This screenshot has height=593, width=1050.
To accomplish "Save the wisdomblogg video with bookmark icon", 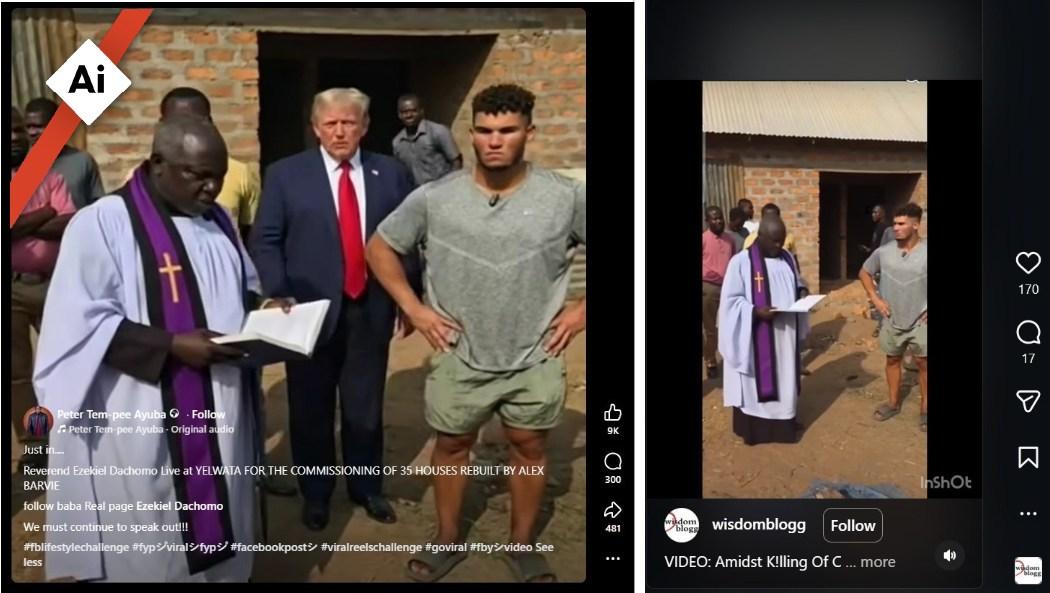I will click(x=1028, y=457).
